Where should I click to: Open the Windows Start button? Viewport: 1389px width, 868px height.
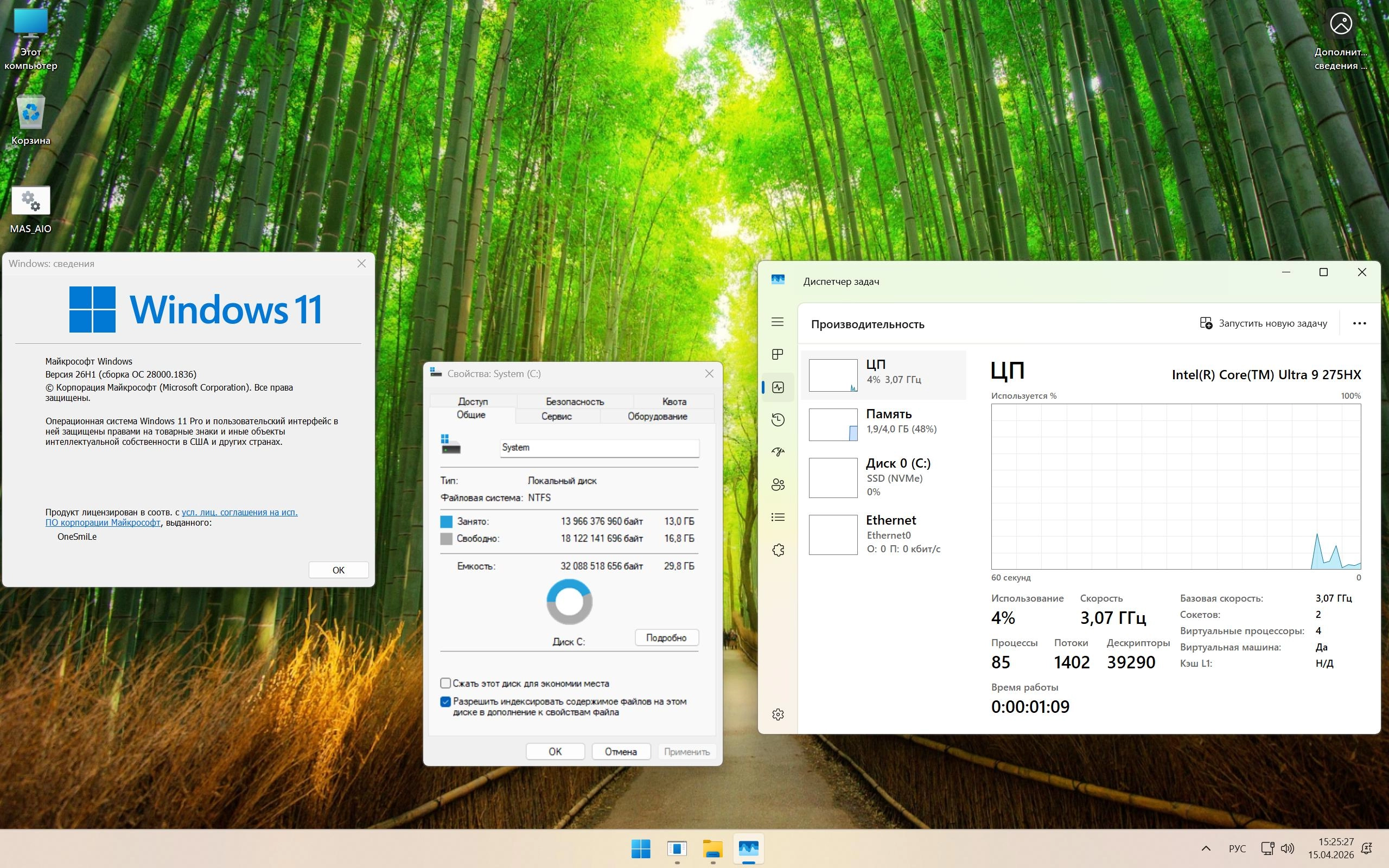coord(641,848)
